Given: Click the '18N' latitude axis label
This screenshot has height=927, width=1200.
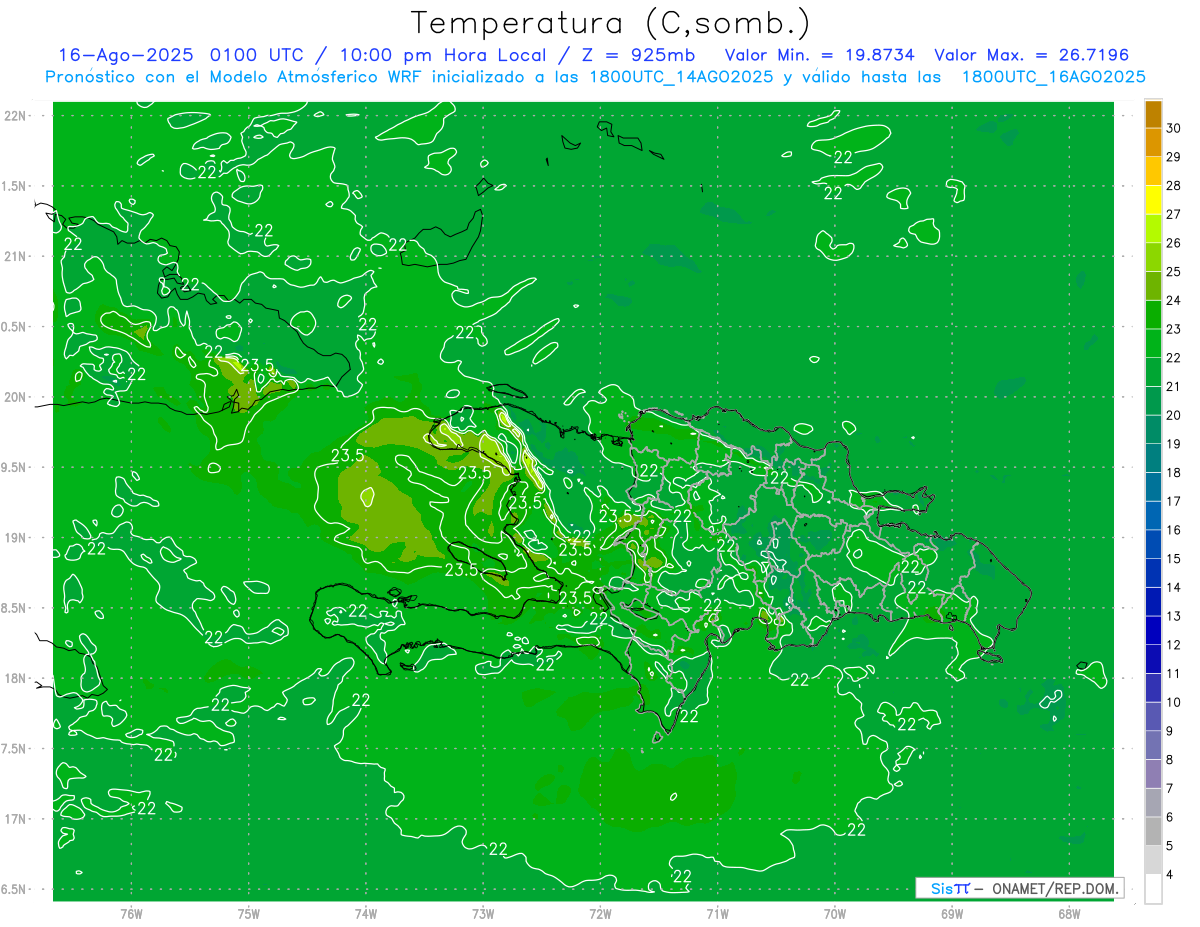Looking at the screenshot, I should click(17, 678).
